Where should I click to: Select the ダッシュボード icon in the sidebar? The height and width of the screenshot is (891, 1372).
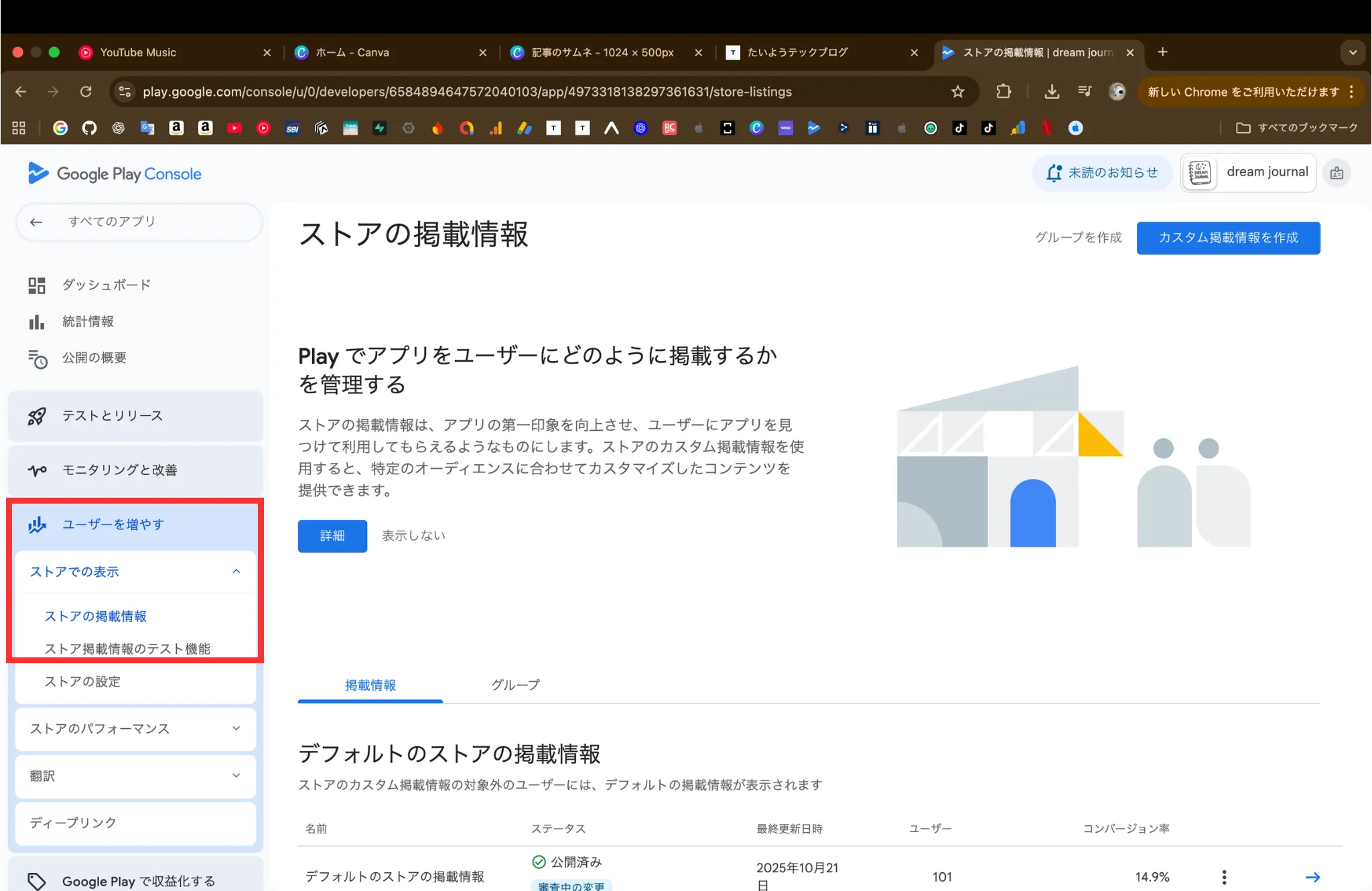[37, 285]
